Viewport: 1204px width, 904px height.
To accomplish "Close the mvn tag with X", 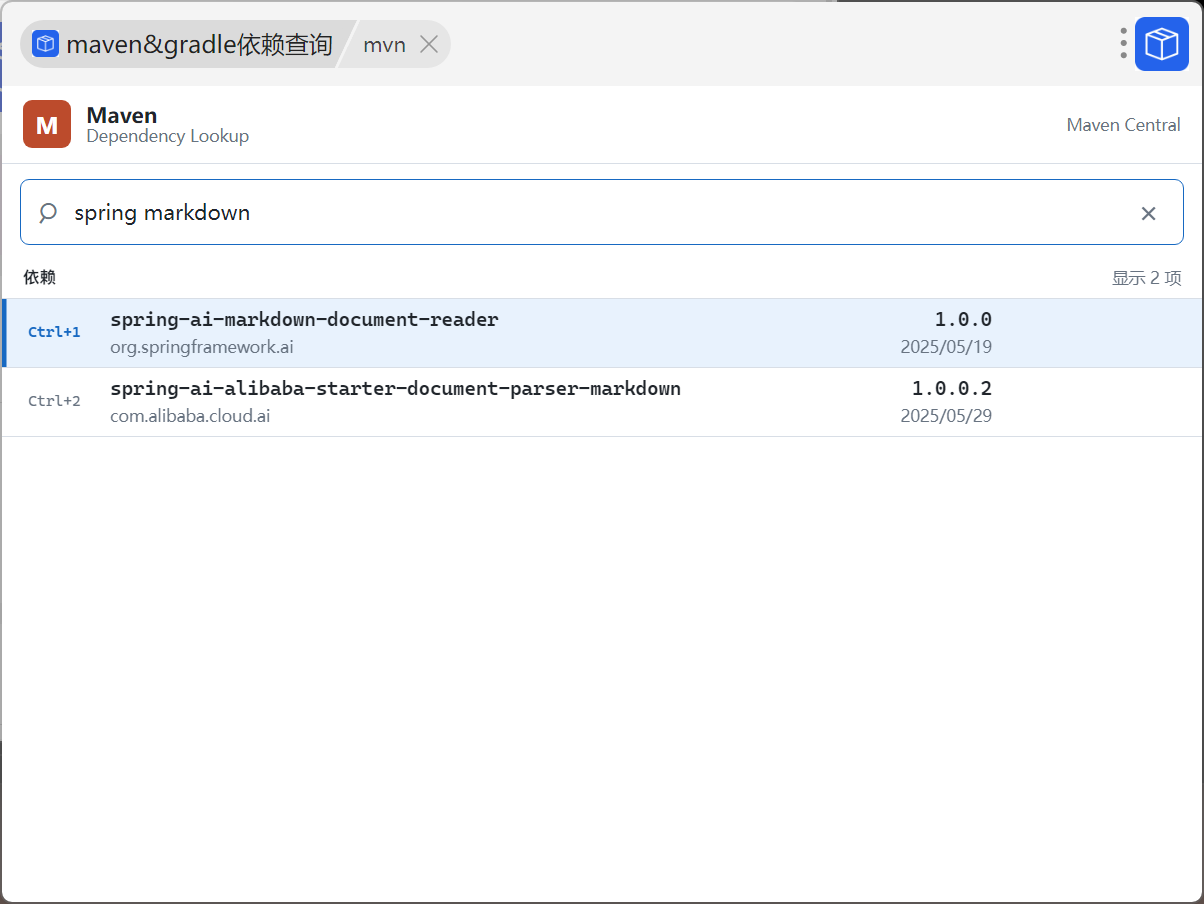I will tap(429, 44).
